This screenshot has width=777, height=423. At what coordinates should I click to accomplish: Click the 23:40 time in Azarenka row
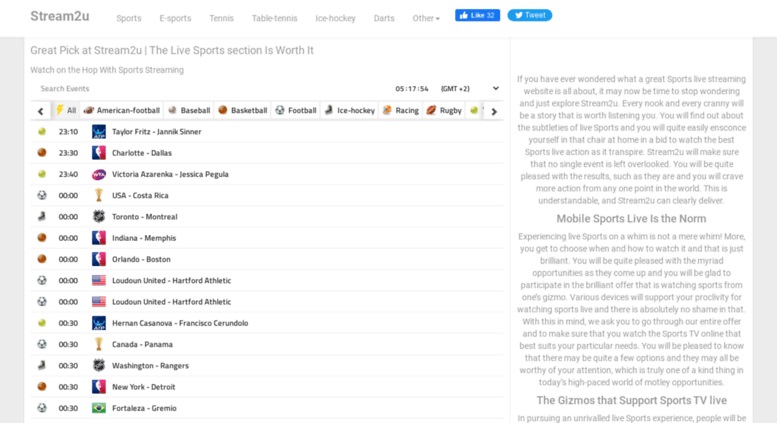[68, 174]
